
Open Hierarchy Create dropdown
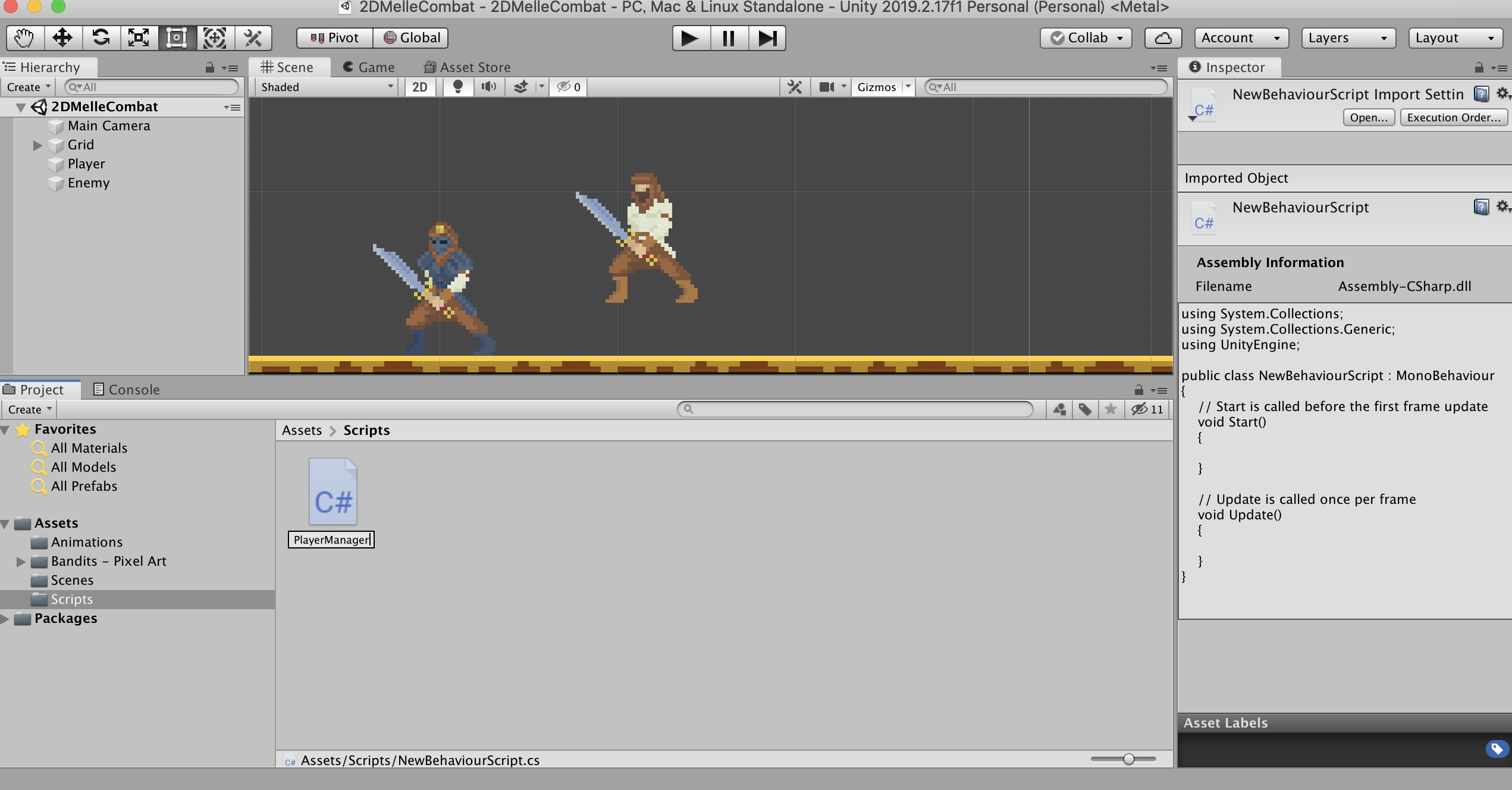coord(28,87)
